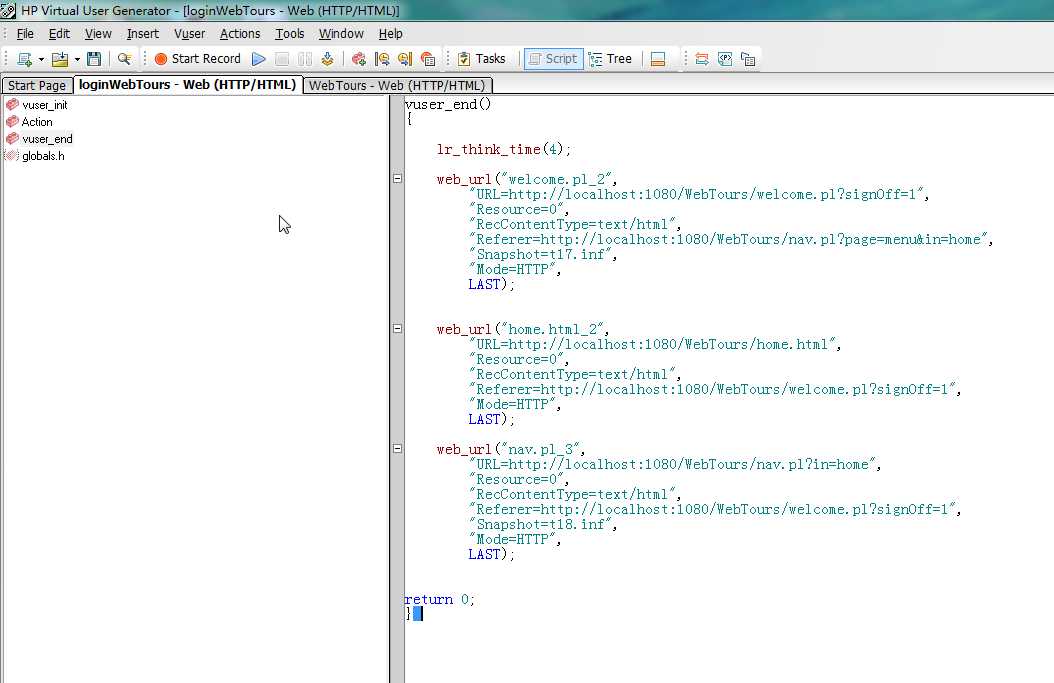Open the Window menu

pos(341,34)
